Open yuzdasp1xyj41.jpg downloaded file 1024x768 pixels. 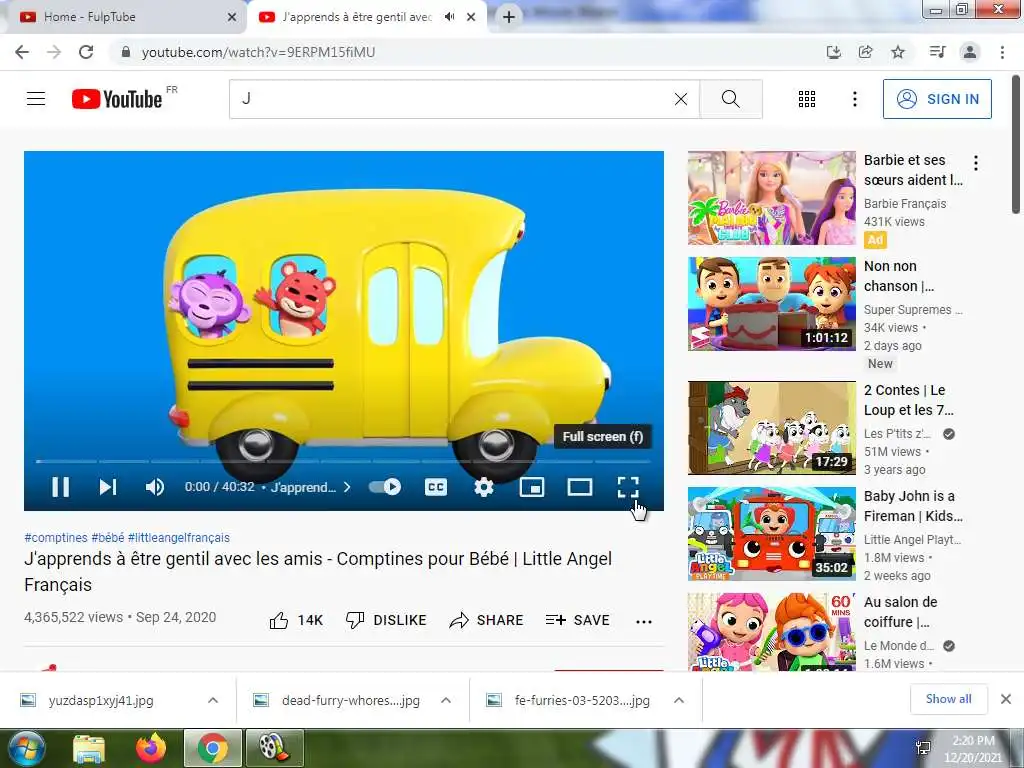(101, 700)
